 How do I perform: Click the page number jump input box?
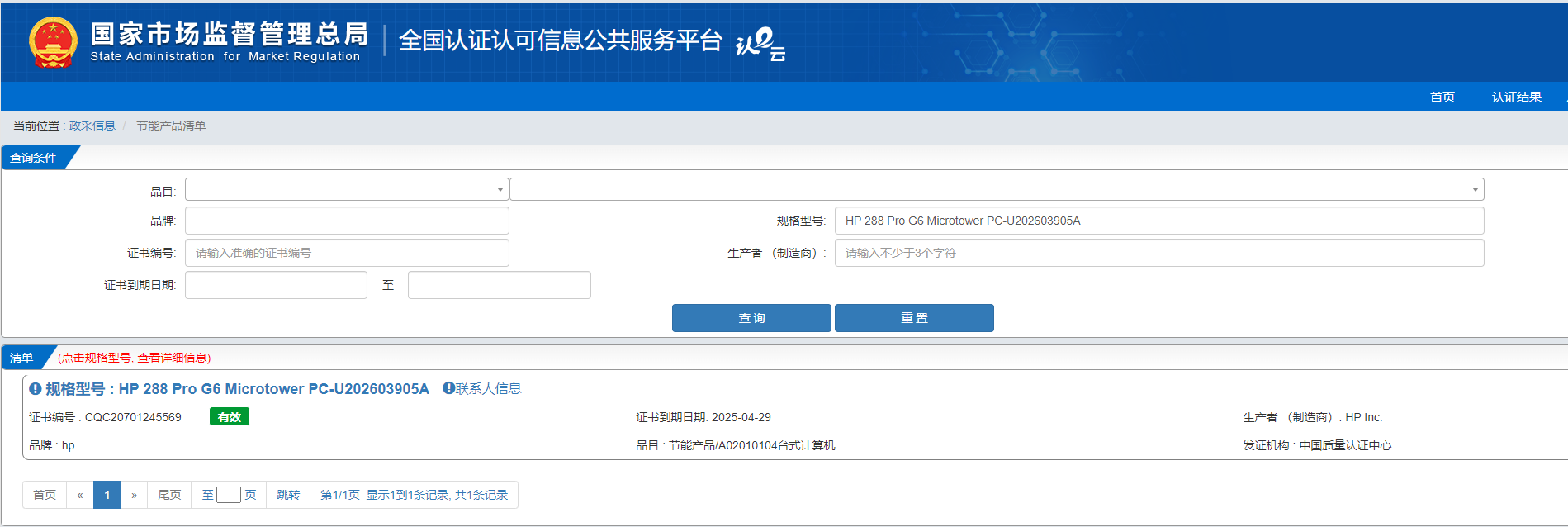229,495
